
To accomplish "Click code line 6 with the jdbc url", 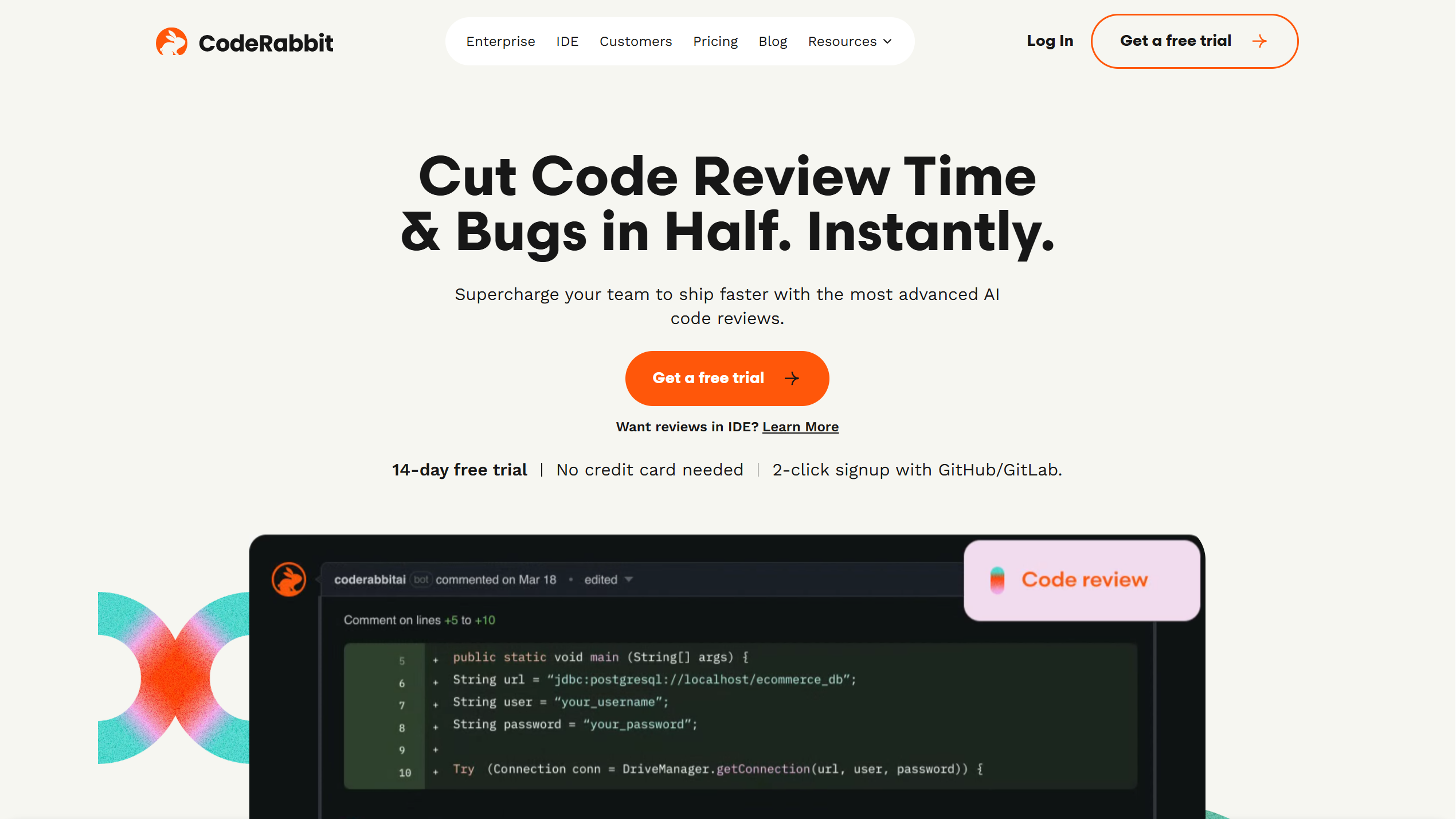I will (x=654, y=680).
